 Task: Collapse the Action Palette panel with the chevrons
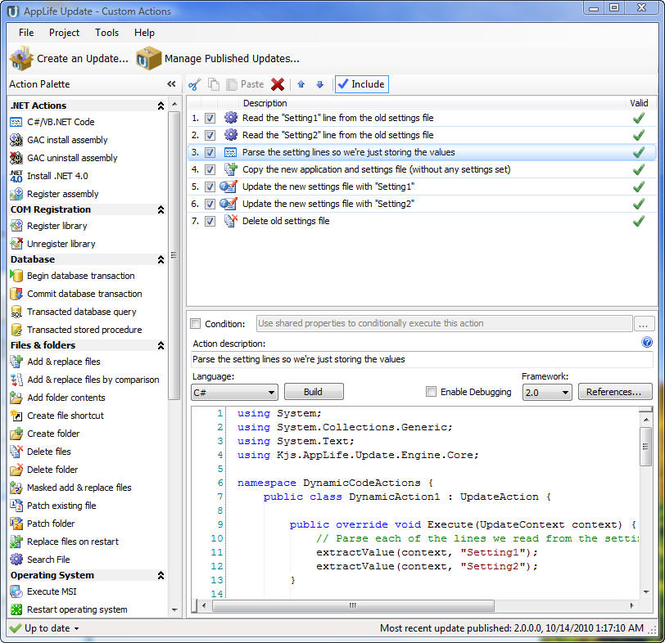pyautogui.click(x=171, y=84)
